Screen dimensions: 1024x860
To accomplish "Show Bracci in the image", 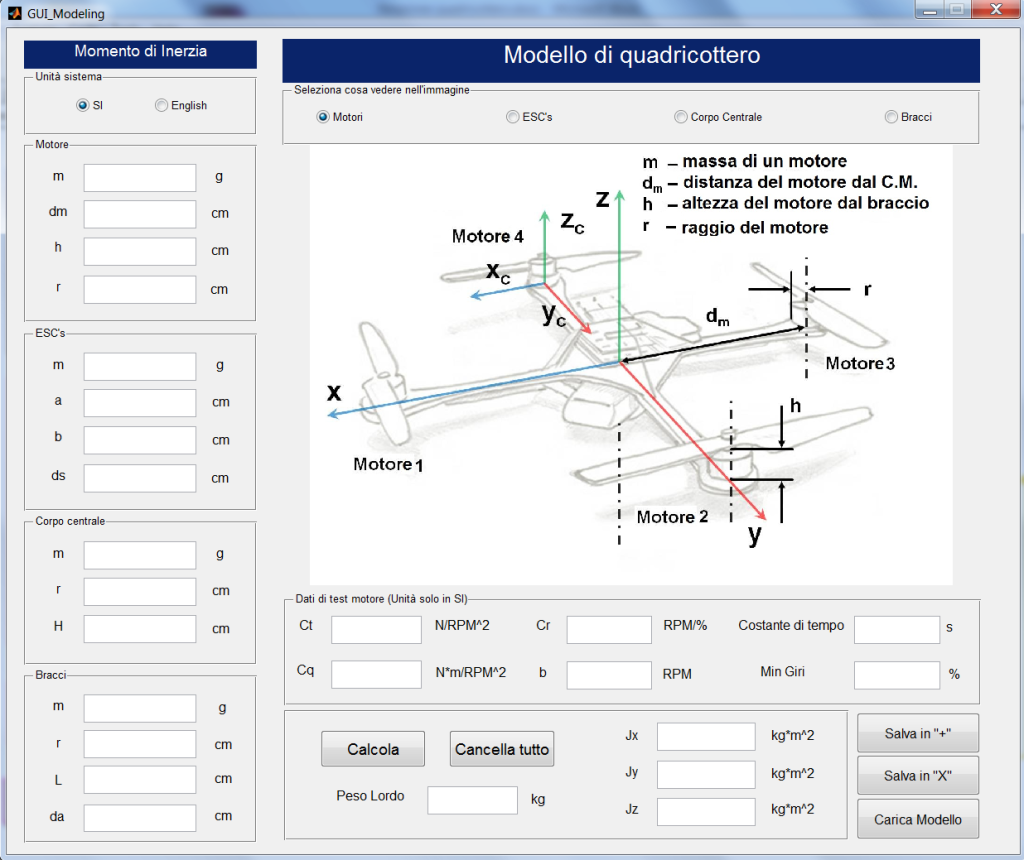I will tap(891, 117).
